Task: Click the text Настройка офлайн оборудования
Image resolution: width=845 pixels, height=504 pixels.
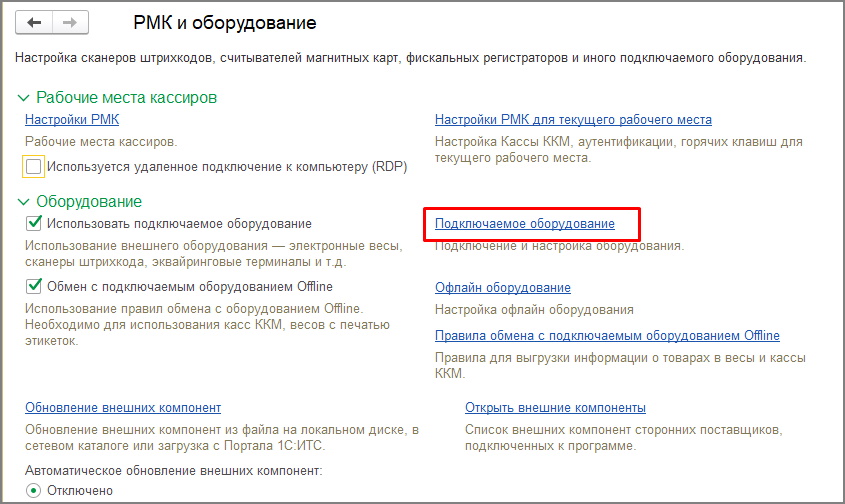Action: 534,309
